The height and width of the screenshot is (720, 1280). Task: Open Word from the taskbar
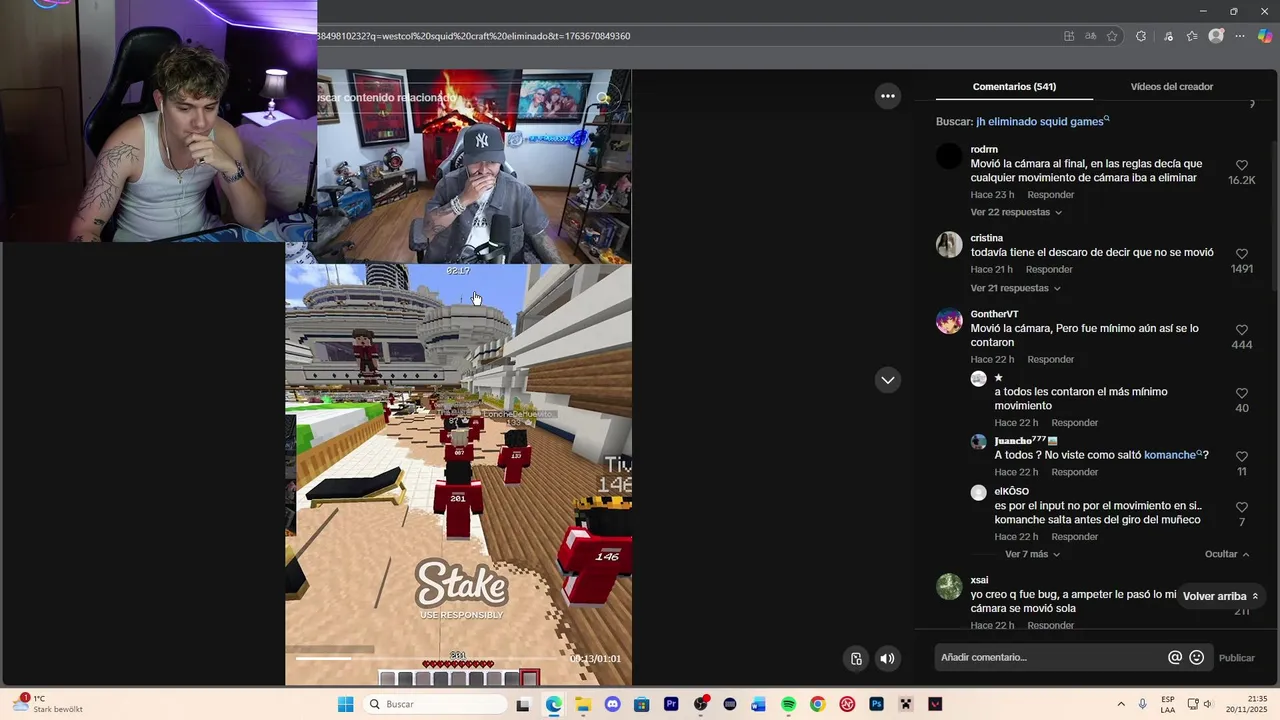pos(759,704)
